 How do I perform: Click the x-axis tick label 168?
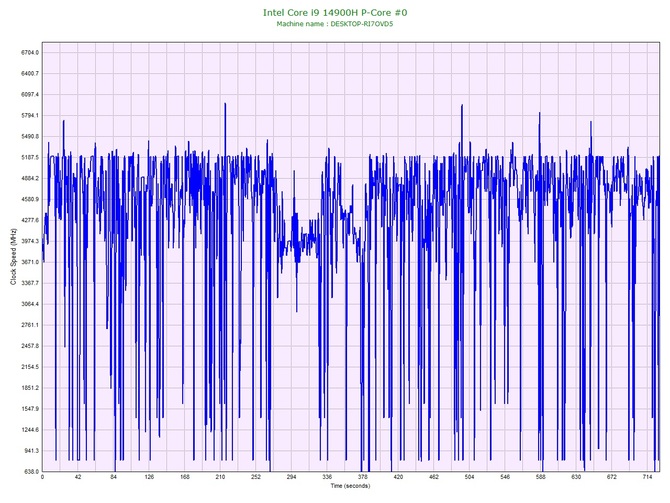pyautogui.click(x=185, y=477)
